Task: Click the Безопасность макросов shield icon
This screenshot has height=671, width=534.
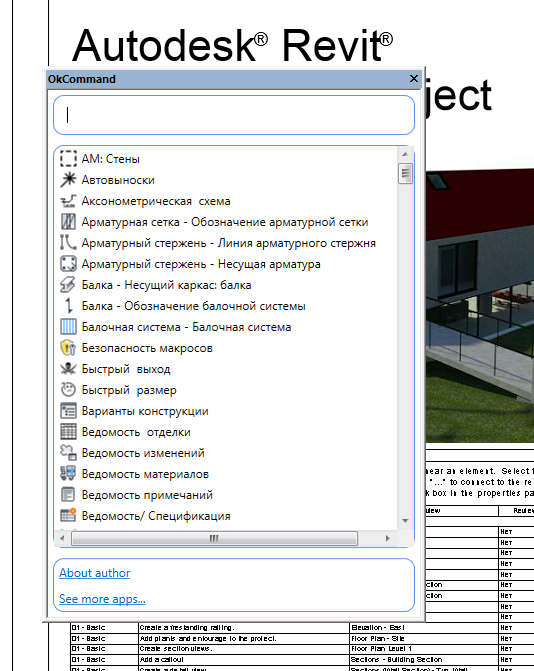Action: click(x=68, y=347)
